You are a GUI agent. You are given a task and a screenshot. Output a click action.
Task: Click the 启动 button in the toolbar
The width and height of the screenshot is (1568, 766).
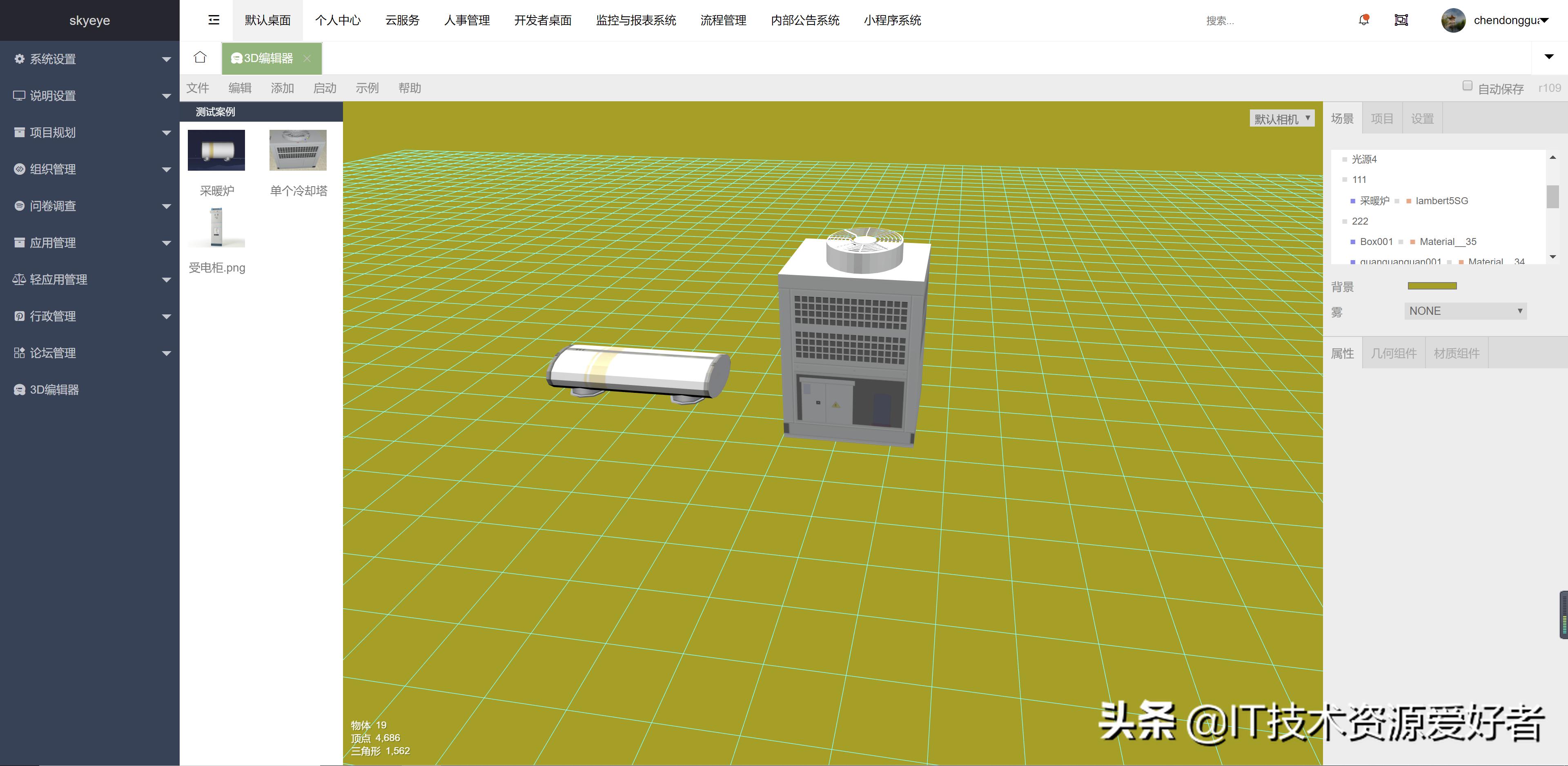(325, 88)
